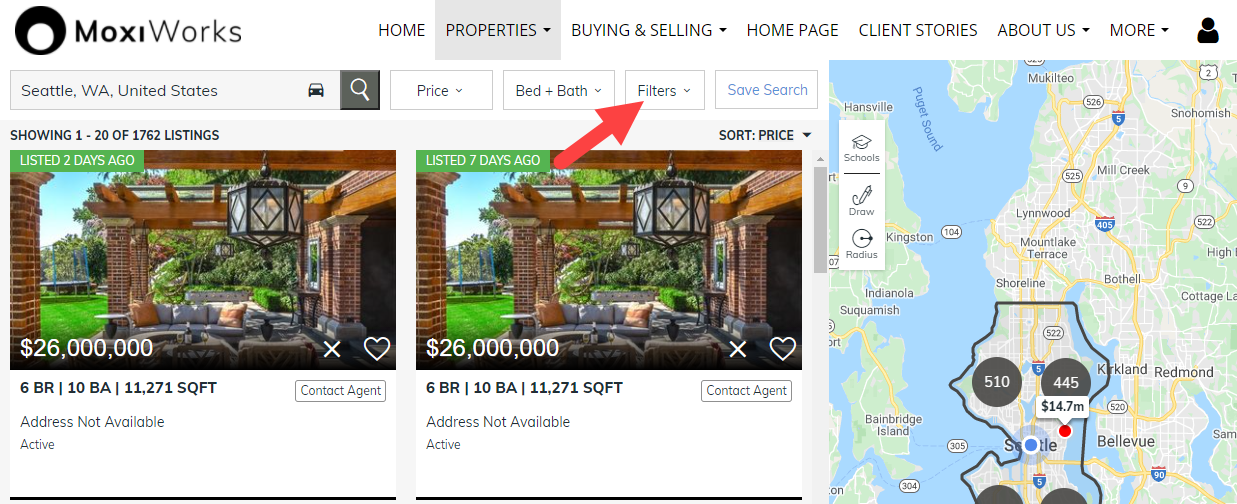Open the Bed + Bath dropdown
This screenshot has height=504, width=1237.
[558, 90]
